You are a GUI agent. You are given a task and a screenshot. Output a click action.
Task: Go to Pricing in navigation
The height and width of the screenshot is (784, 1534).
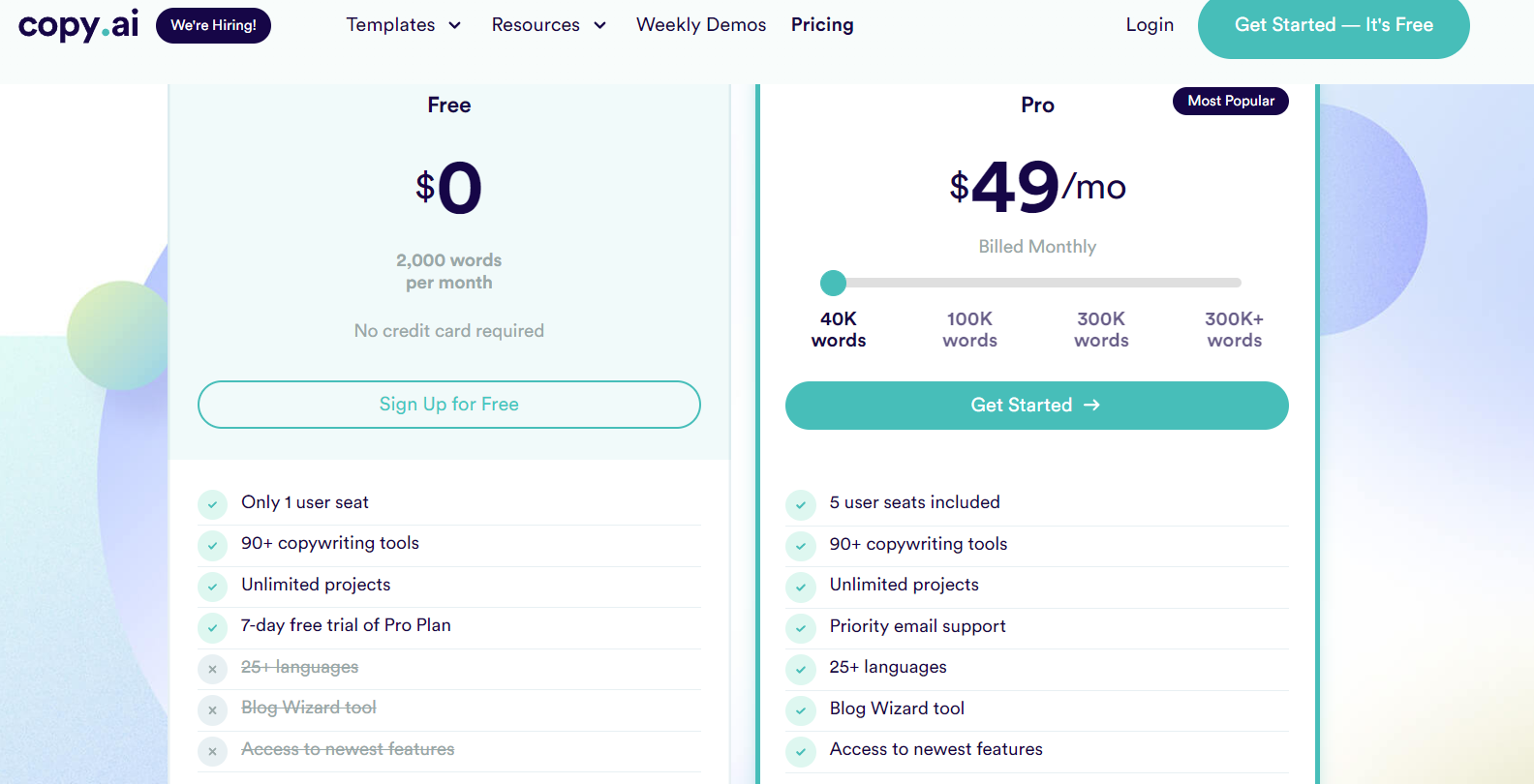(822, 25)
